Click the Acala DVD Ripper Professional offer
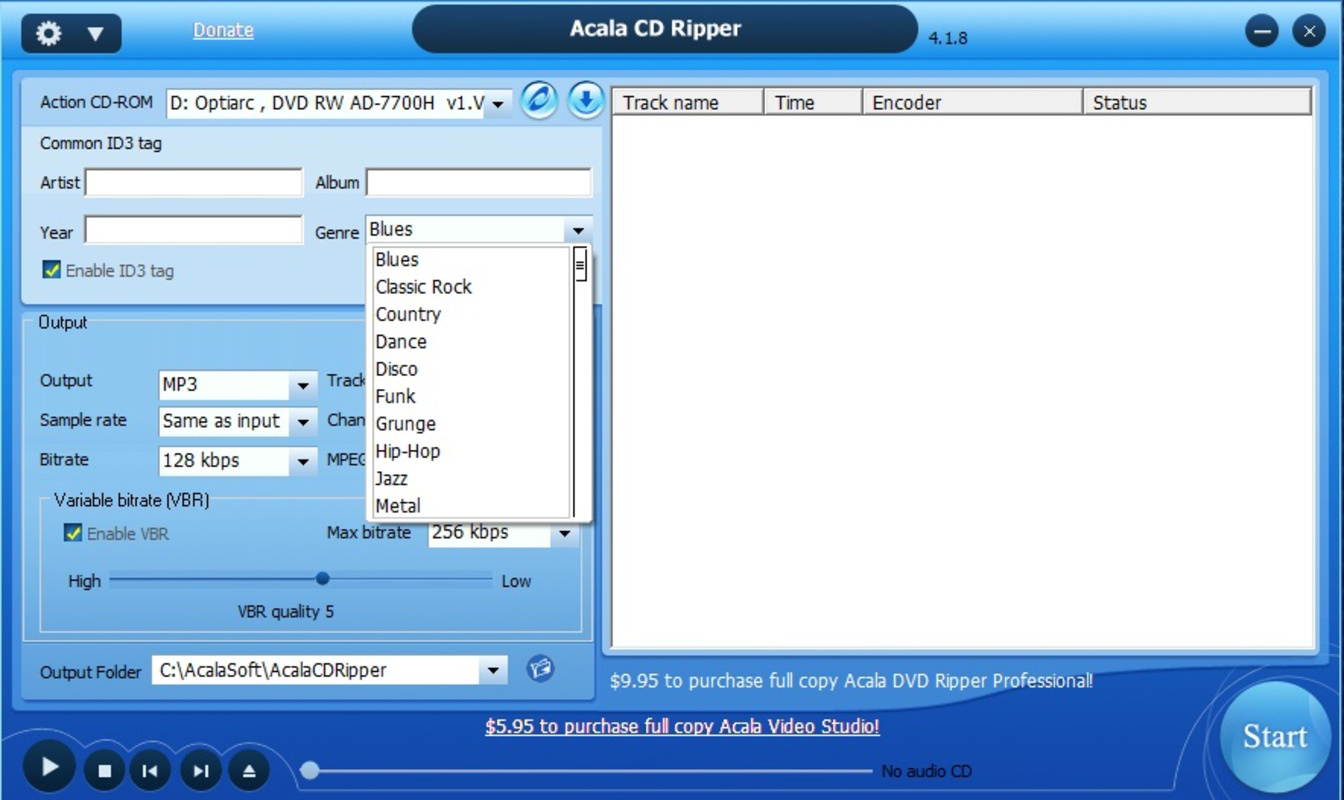 tap(851, 681)
